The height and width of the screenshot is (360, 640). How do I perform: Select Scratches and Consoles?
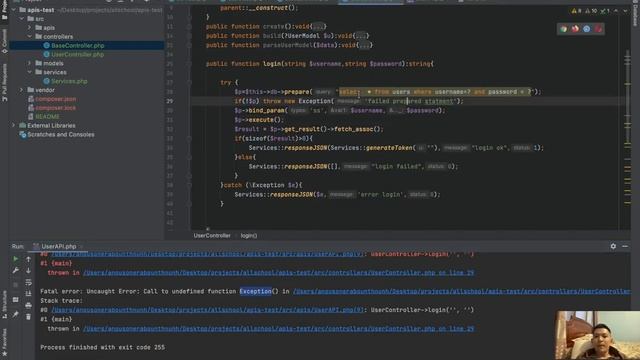pyautogui.click(x=60, y=134)
